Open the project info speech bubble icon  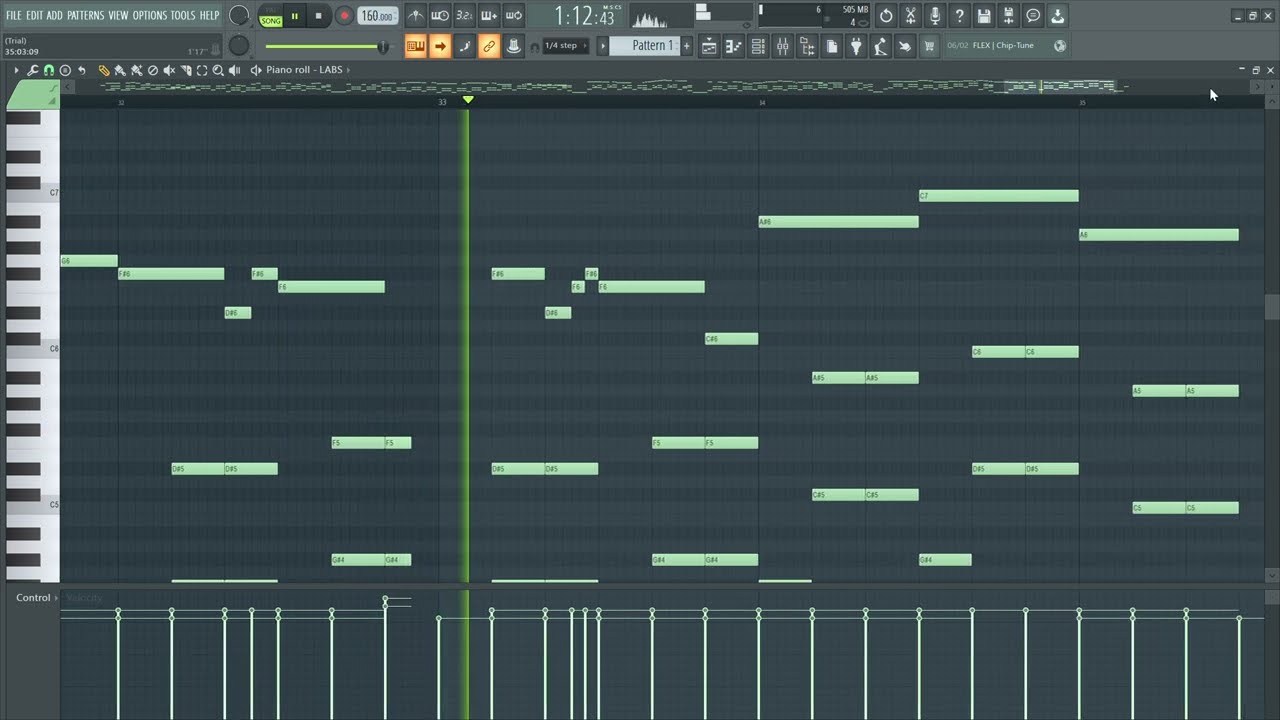tap(1033, 16)
